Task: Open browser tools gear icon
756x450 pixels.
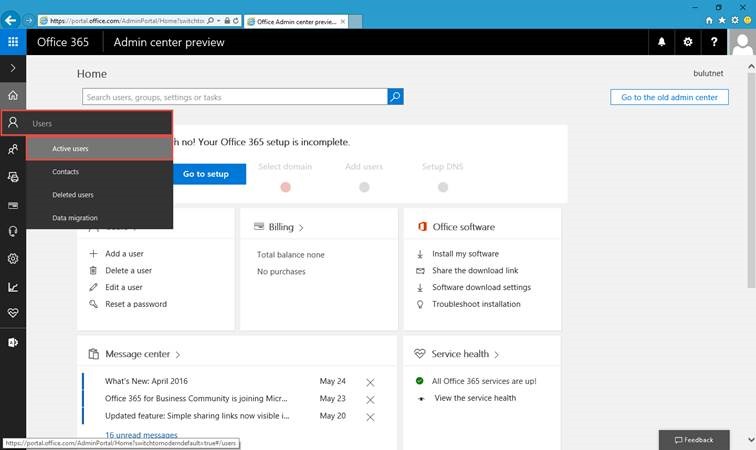Action: [x=735, y=20]
